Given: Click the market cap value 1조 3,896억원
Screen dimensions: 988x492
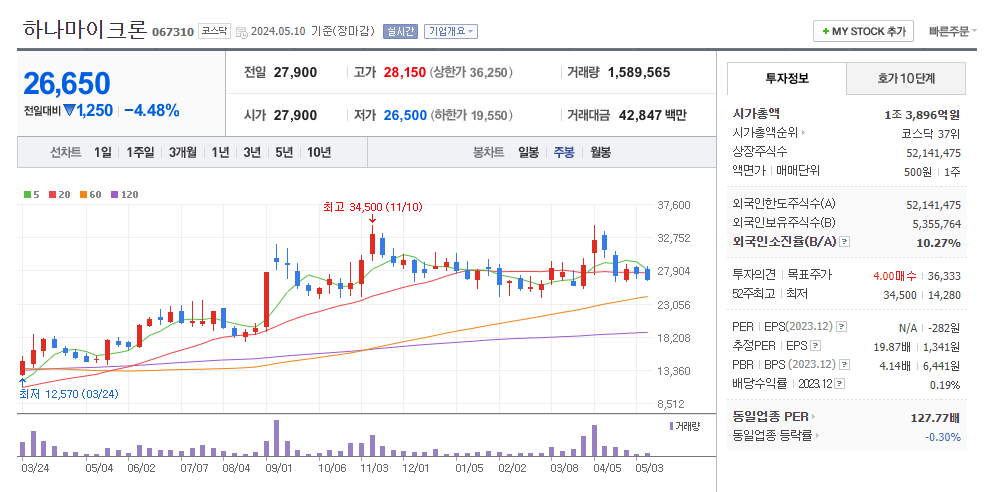Looking at the screenshot, I should tap(922, 115).
